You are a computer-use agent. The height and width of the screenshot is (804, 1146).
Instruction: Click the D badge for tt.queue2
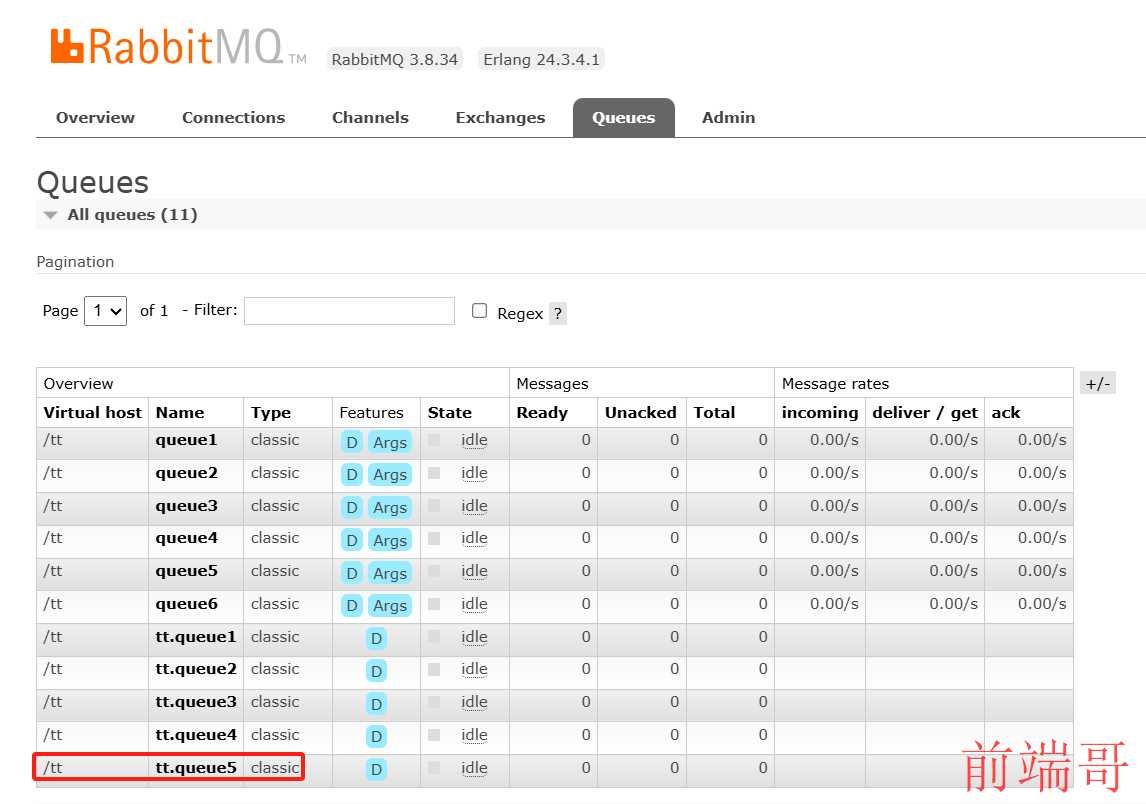pos(376,671)
